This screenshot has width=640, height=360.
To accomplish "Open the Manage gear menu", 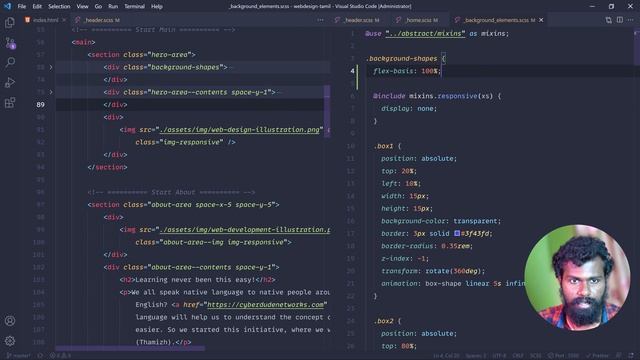I will pos(10,340).
